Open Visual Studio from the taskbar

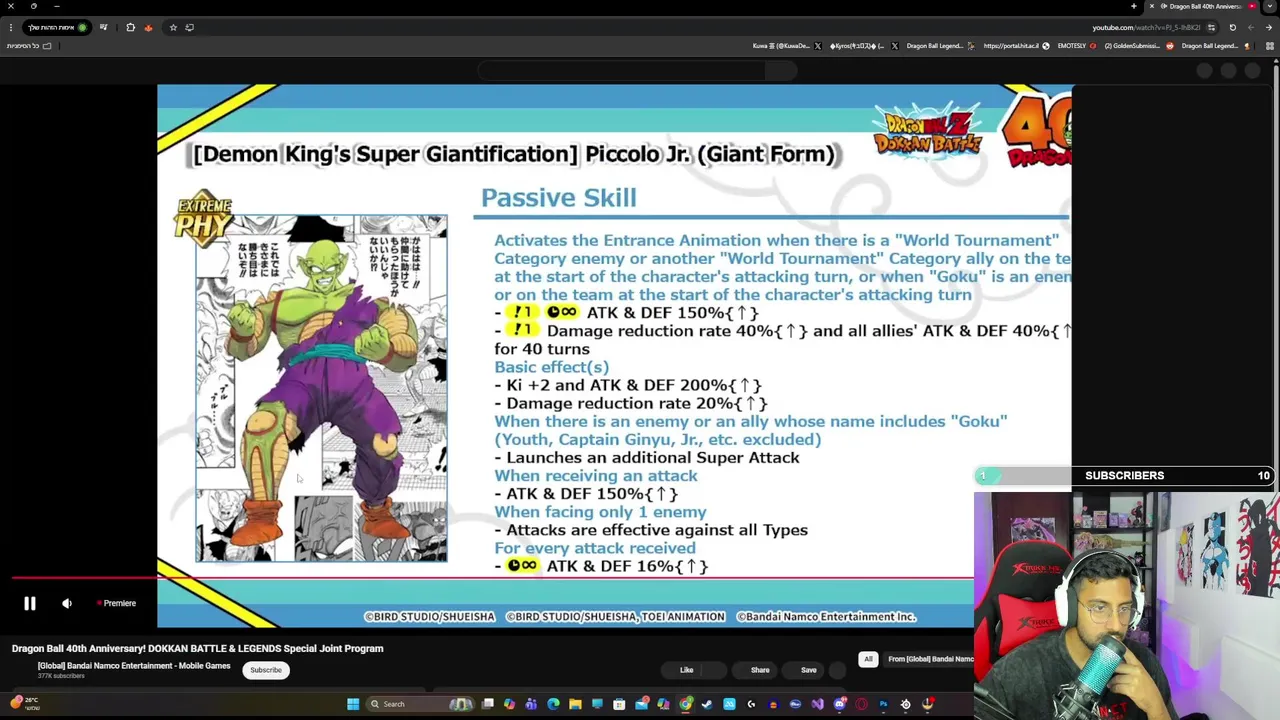817,704
